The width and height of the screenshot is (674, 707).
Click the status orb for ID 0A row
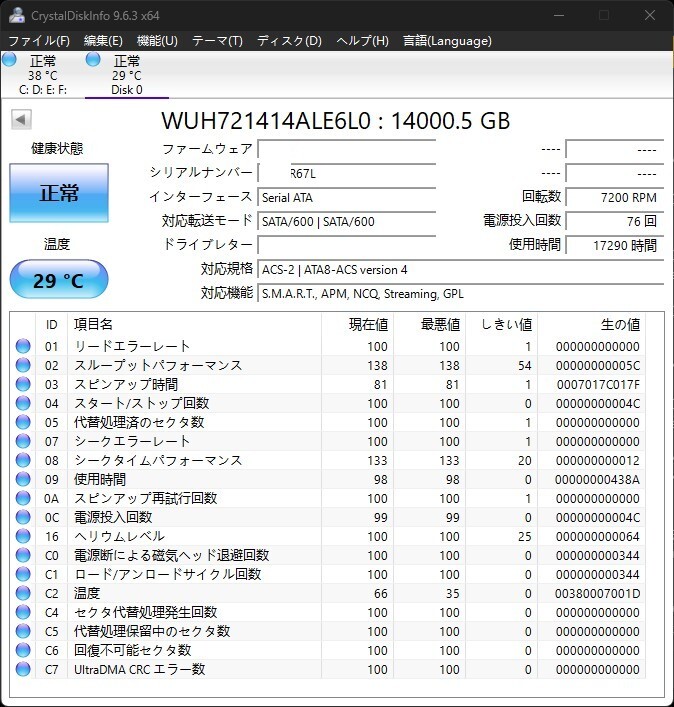(x=23, y=498)
